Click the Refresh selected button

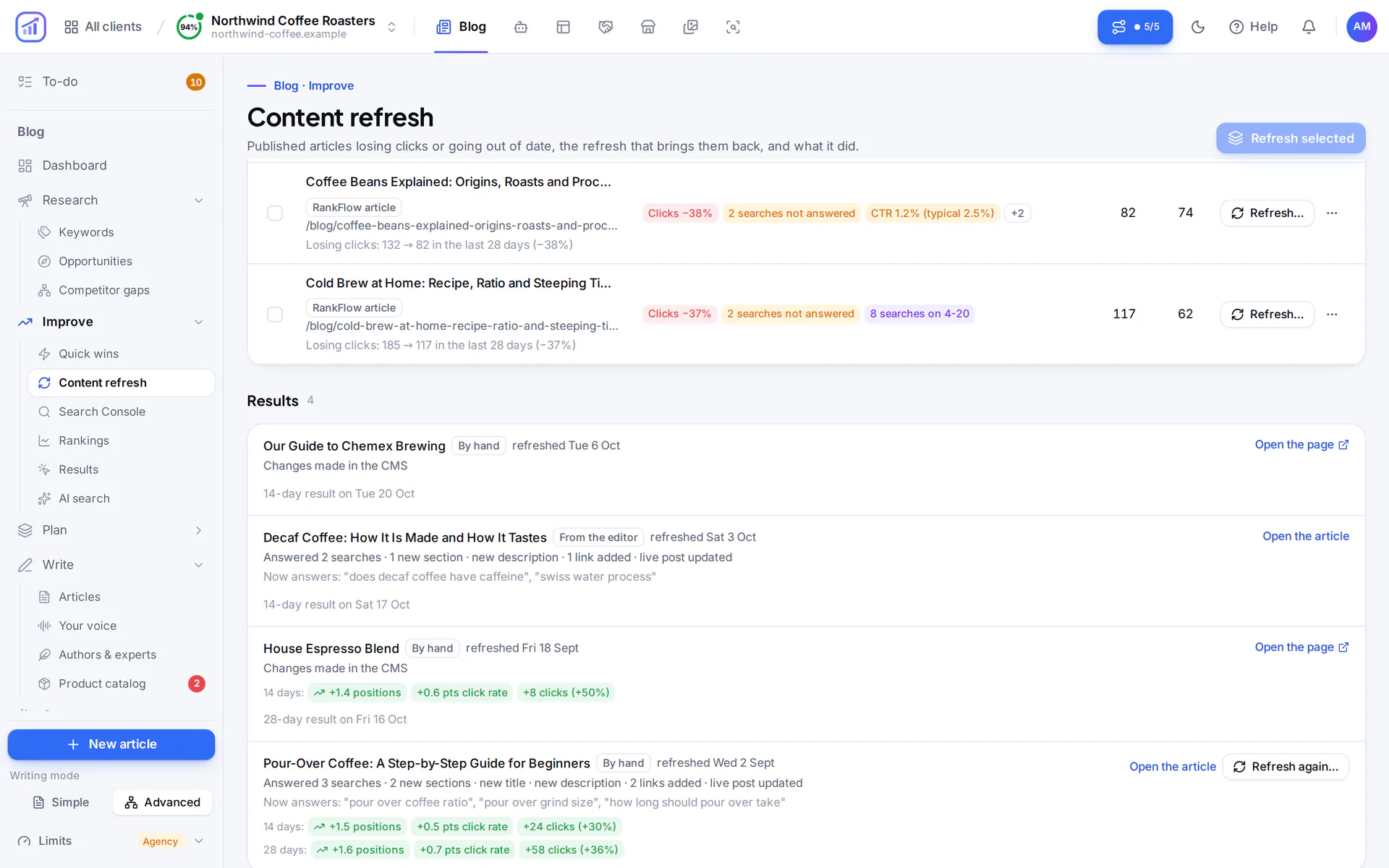[x=1291, y=138]
